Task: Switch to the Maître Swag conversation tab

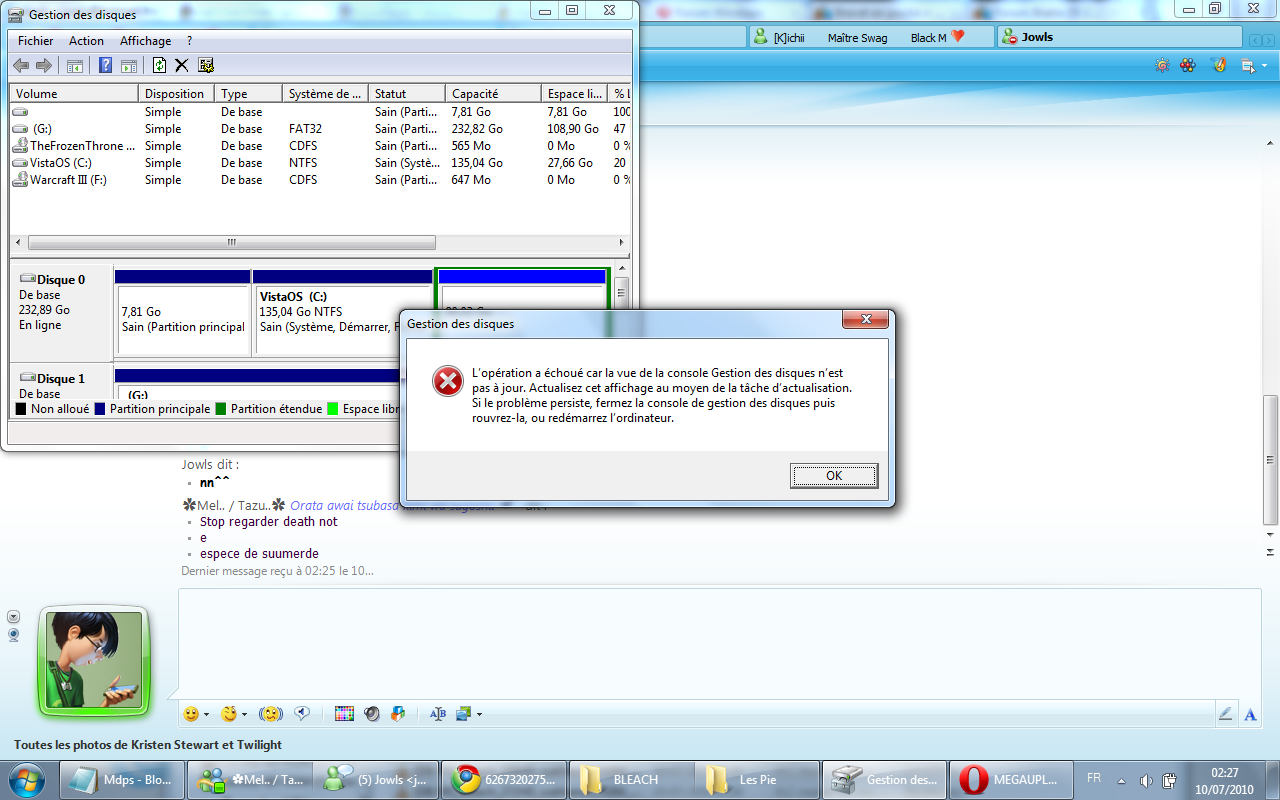Action: pyautogui.click(x=857, y=38)
